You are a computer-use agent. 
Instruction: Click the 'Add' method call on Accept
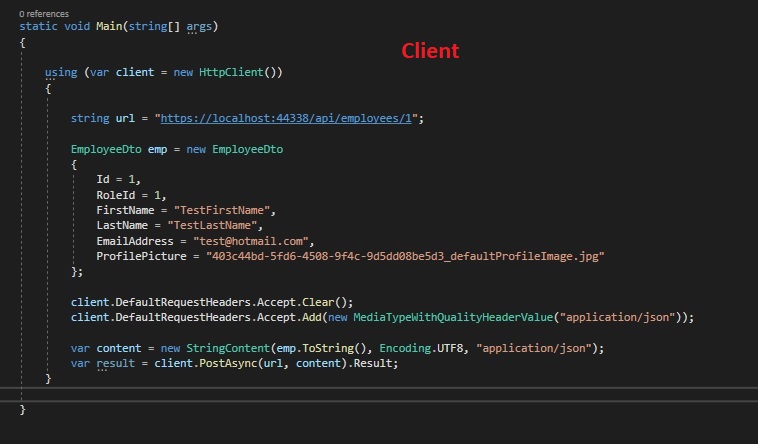tap(312, 317)
